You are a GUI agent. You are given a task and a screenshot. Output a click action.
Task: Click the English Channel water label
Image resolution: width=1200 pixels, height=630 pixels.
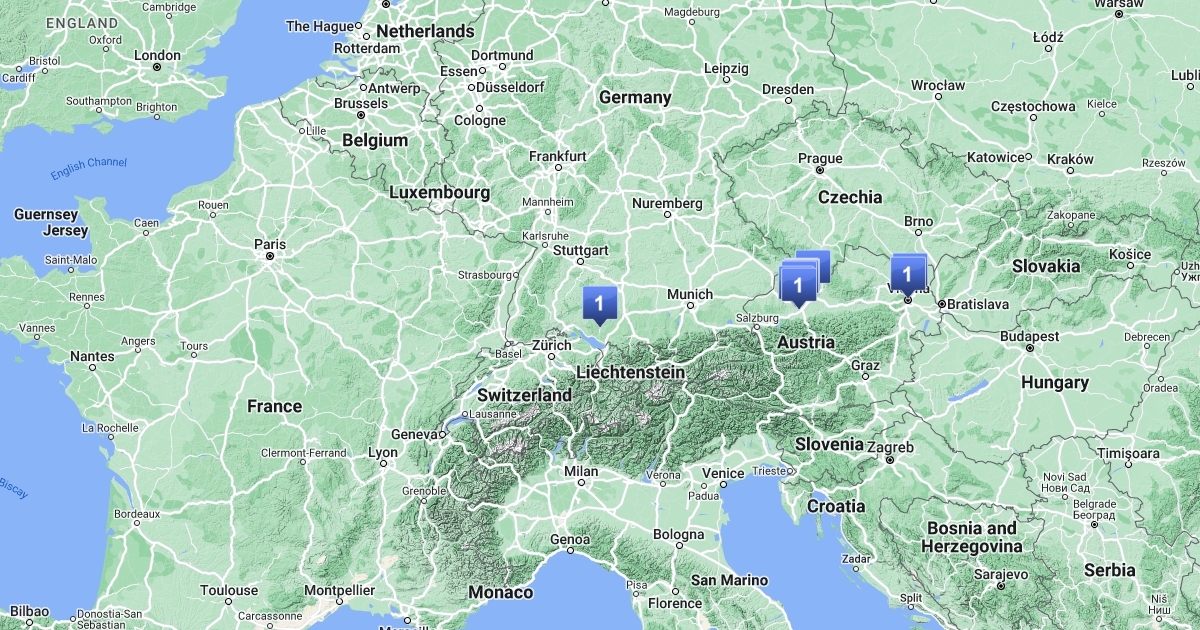click(89, 169)
